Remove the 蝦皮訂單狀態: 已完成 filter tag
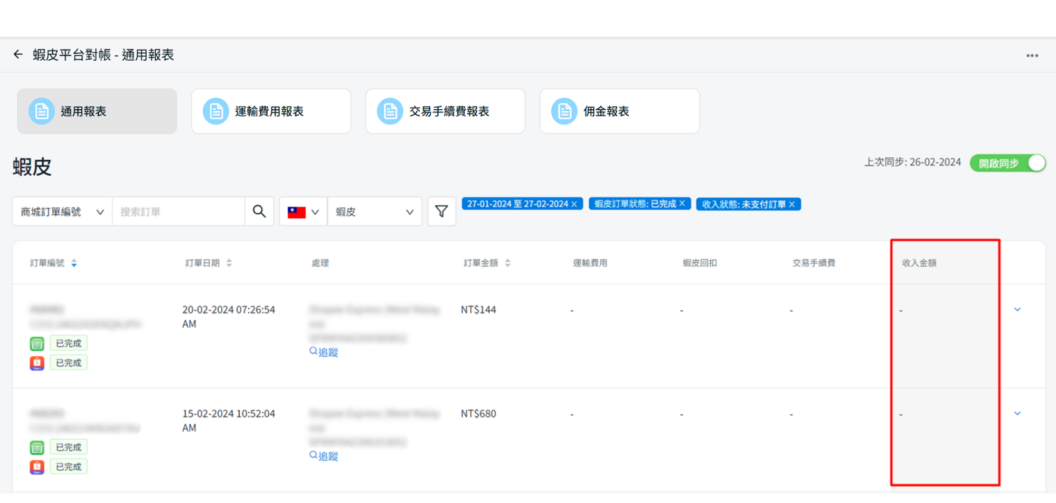1056x503 pixels. [x=684, y=204]
